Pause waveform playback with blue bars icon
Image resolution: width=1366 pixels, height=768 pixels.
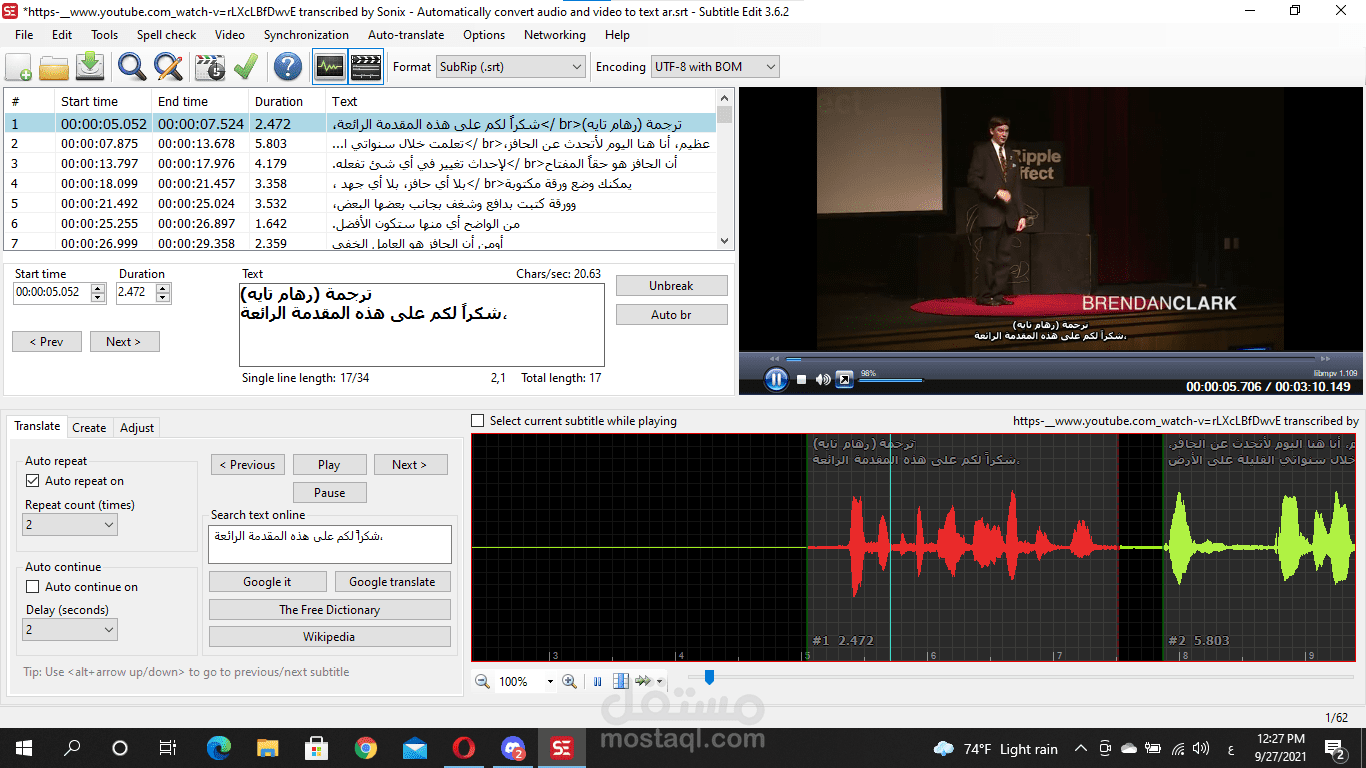(598, 681)
